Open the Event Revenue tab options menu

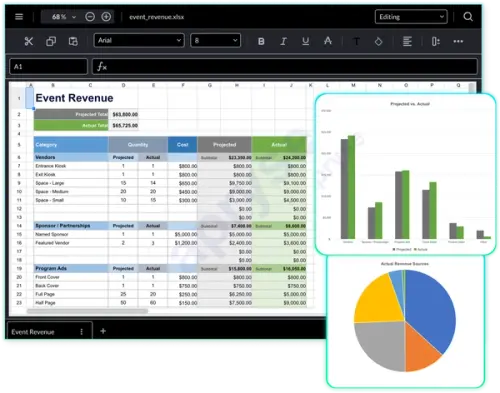click(81, 332)
